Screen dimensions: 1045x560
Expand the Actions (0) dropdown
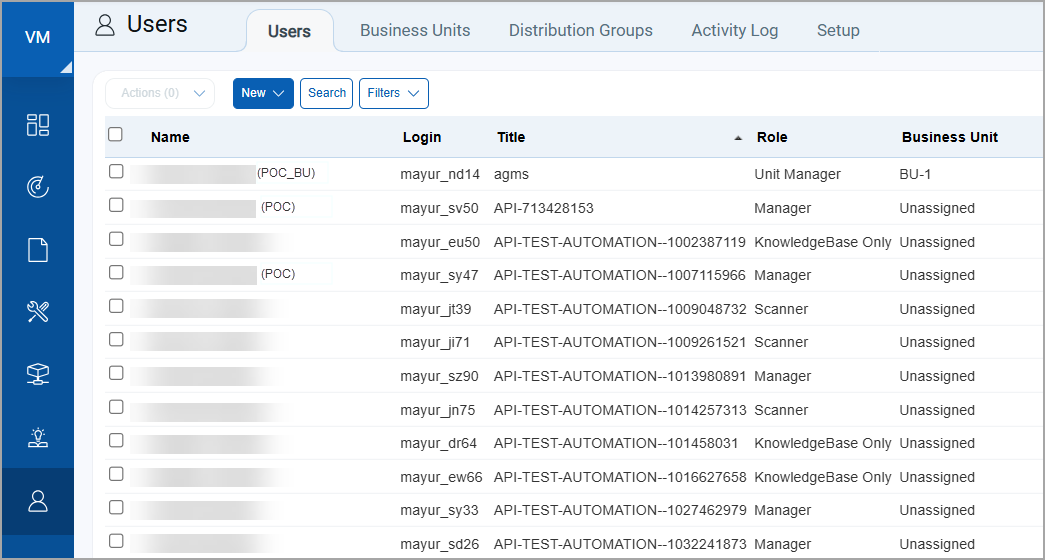pyautogui.click(x=160, y=93)
